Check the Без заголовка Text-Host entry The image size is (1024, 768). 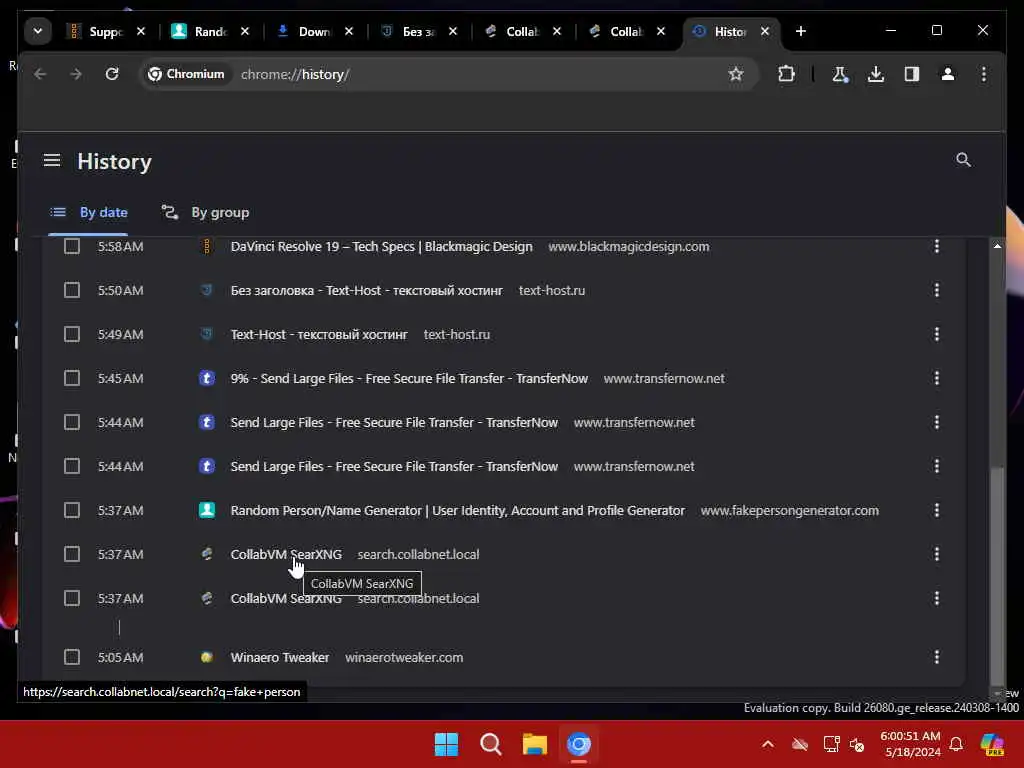72,291
